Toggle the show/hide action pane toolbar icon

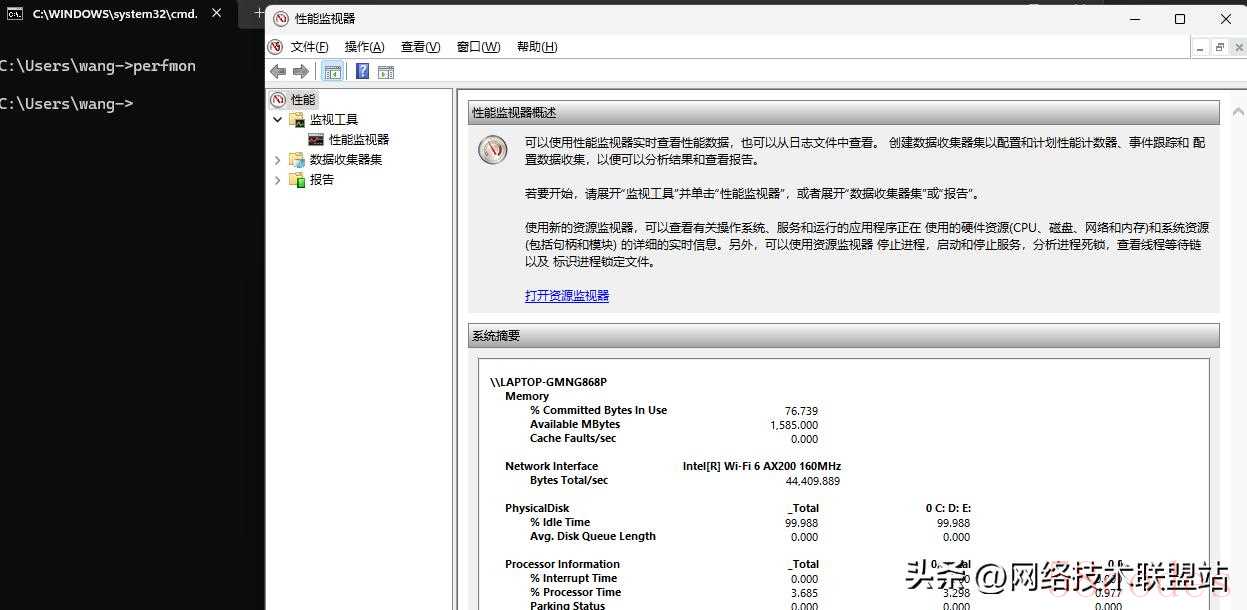[x=386, y=72]
